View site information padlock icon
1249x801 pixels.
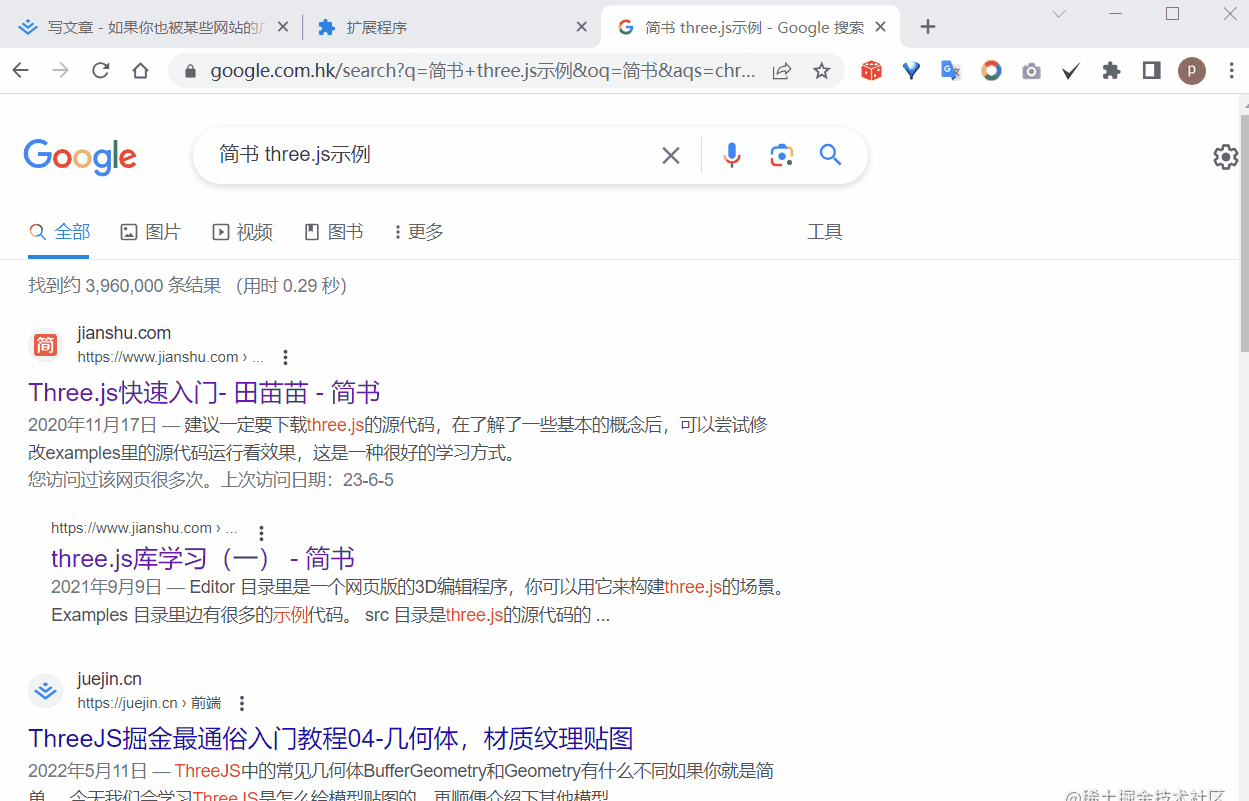[x=190, y=71]
